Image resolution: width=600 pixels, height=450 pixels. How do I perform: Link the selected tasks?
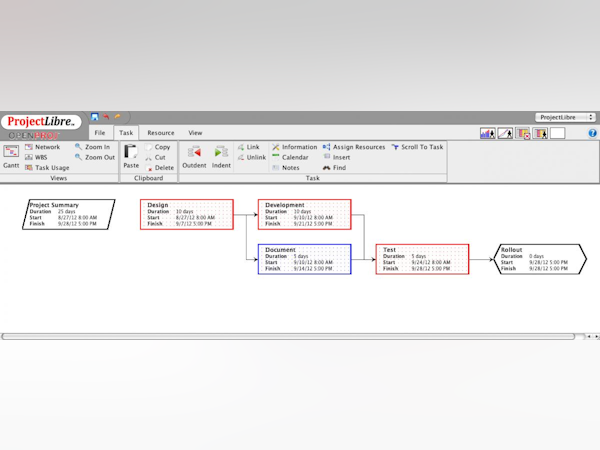(x=248, y=147)
